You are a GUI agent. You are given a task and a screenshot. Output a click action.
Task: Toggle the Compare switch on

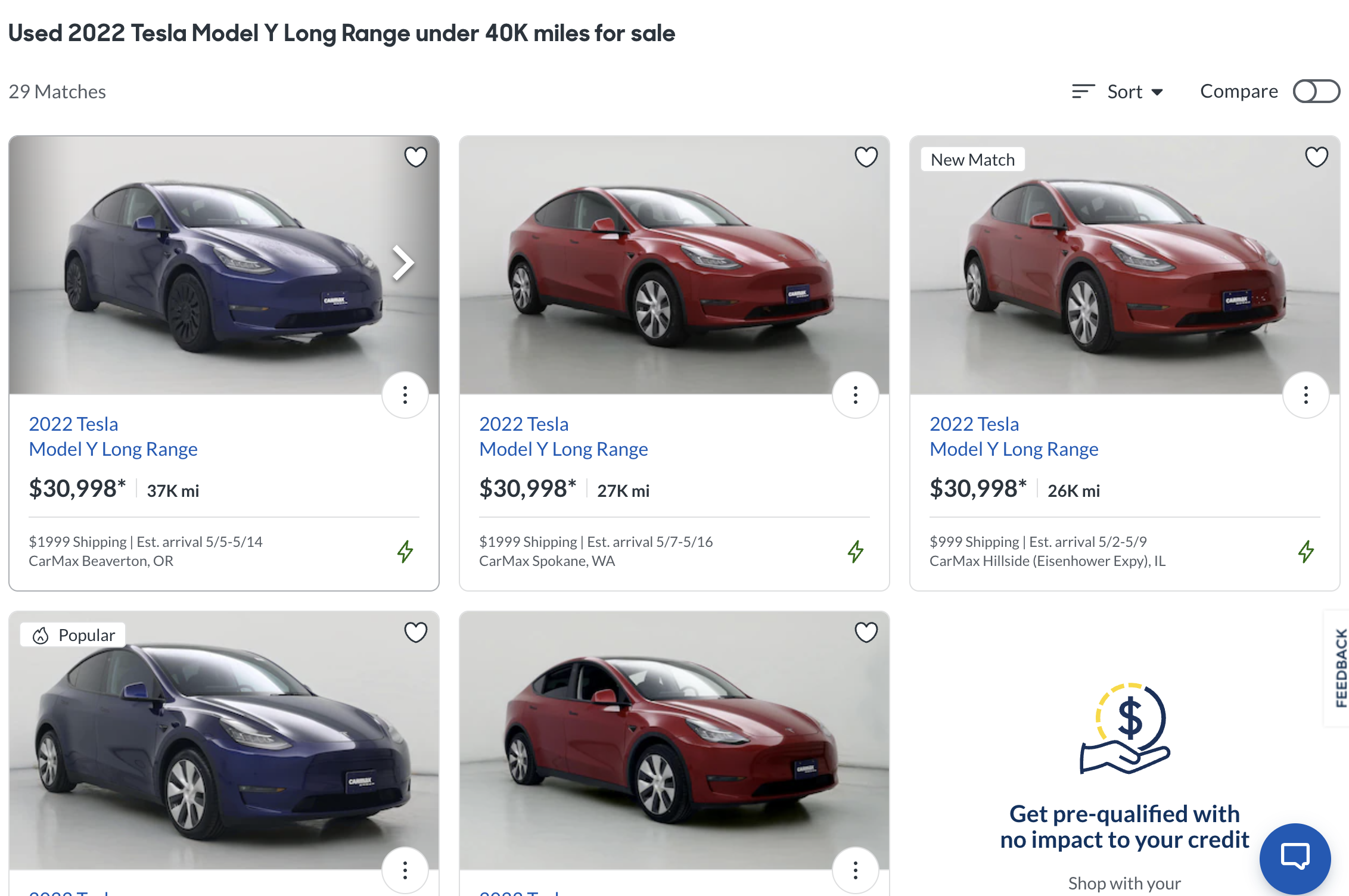point(1316,92)
